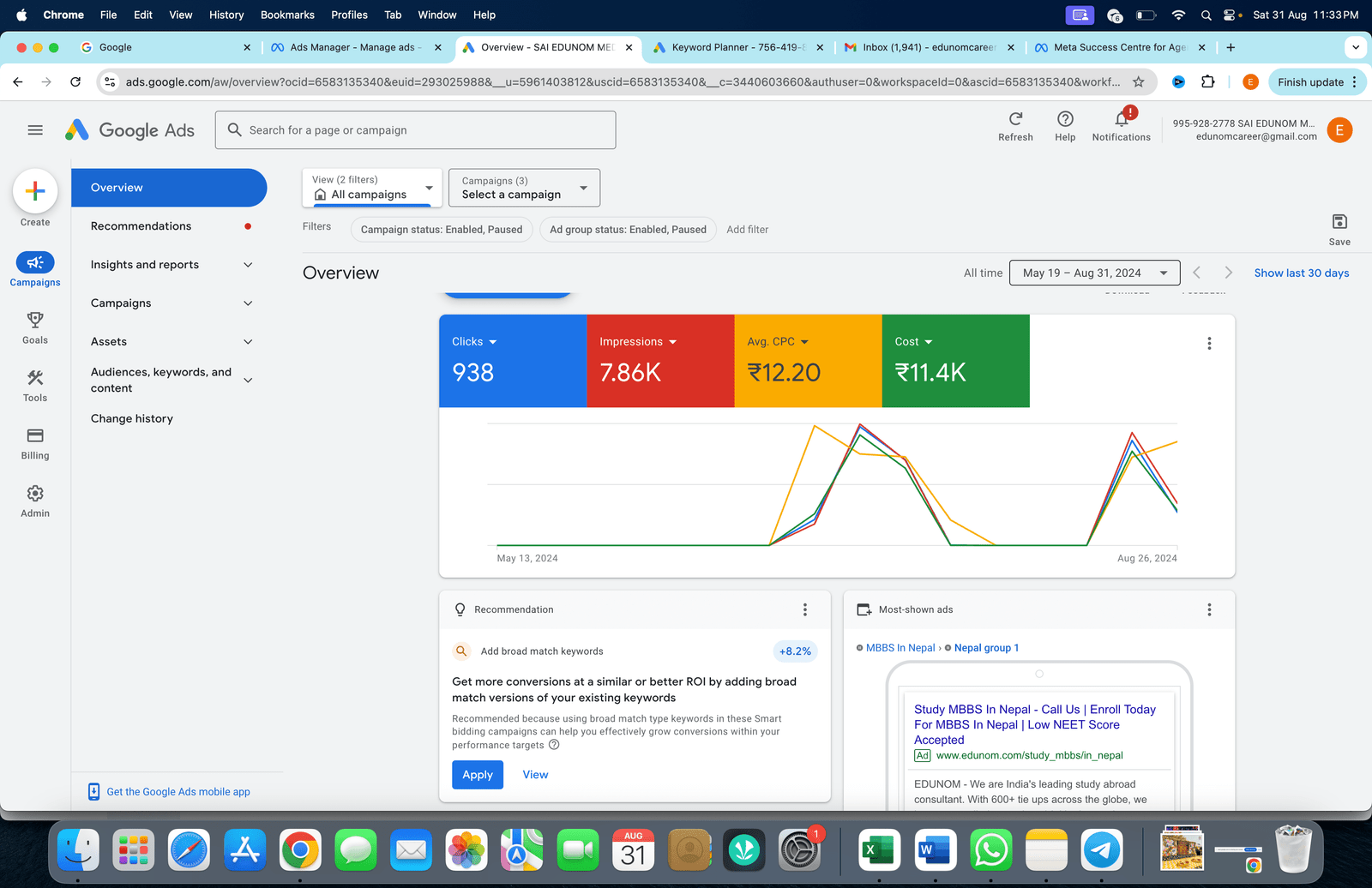The image size is (1372, 888).
Task: Open the Notifications bell
Action: tap(1121, 119)
